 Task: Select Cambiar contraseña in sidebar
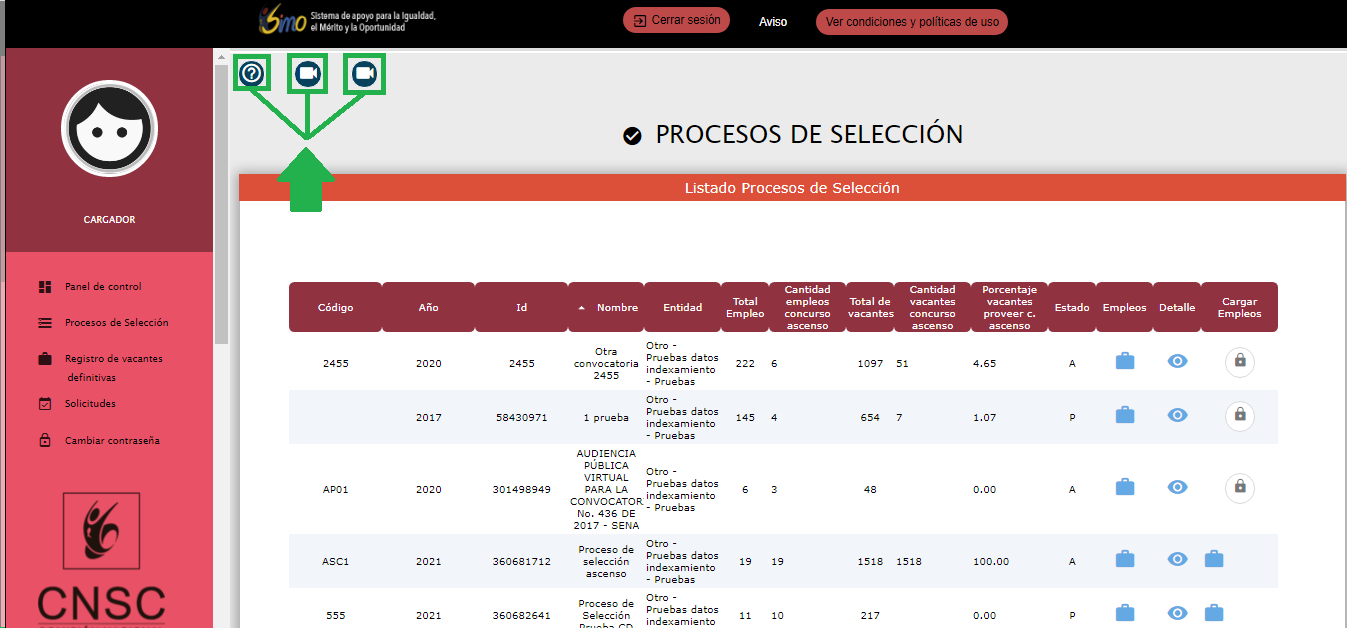(x=112, y=441)
